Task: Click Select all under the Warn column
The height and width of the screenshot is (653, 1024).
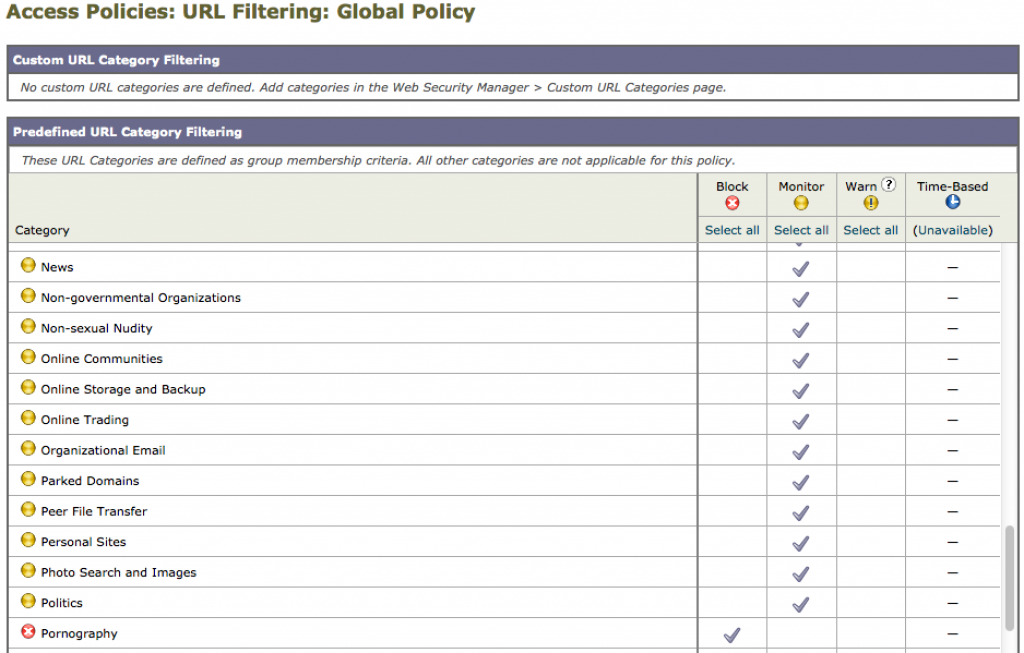Action: click(870, 230)
